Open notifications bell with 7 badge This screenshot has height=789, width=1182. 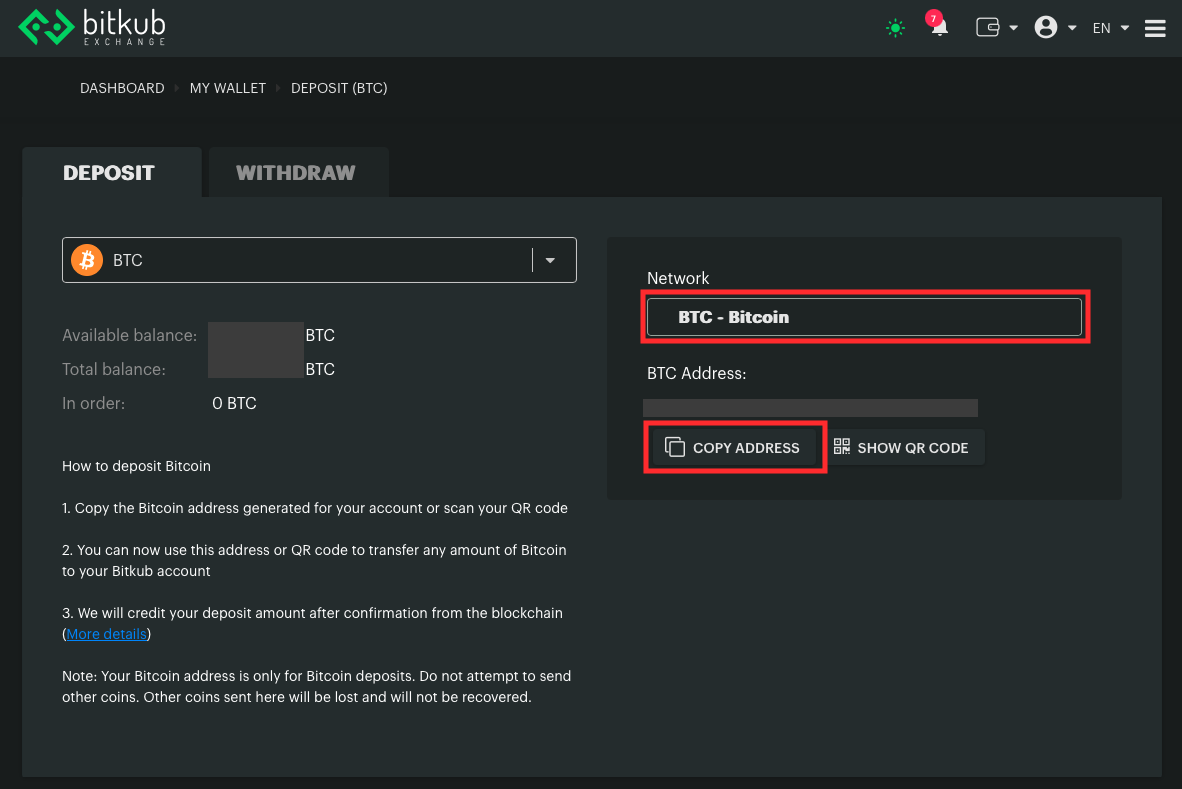[x=939, y=26]
